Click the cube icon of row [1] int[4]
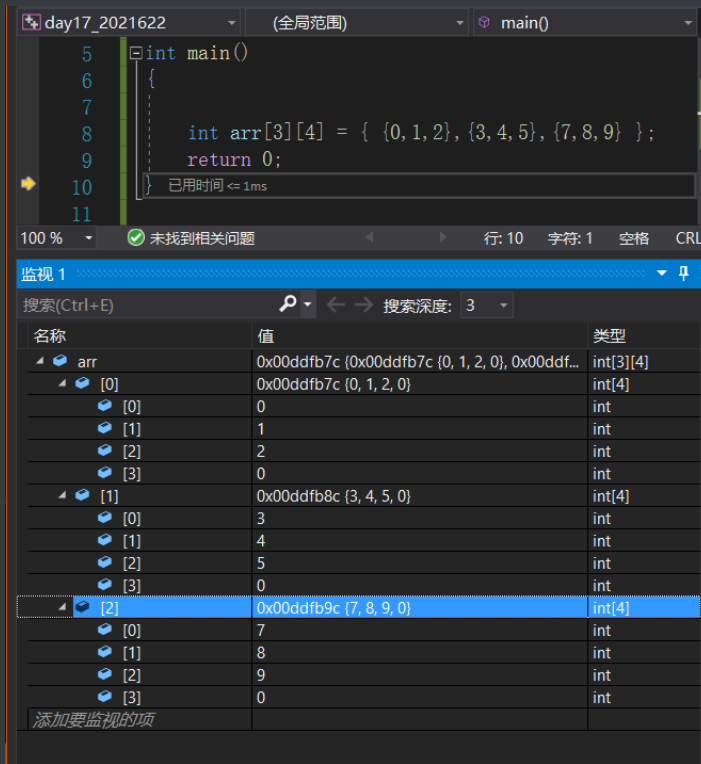Image resolution: width=701 pixels, height=764 pixels. (x=83, y=495)
